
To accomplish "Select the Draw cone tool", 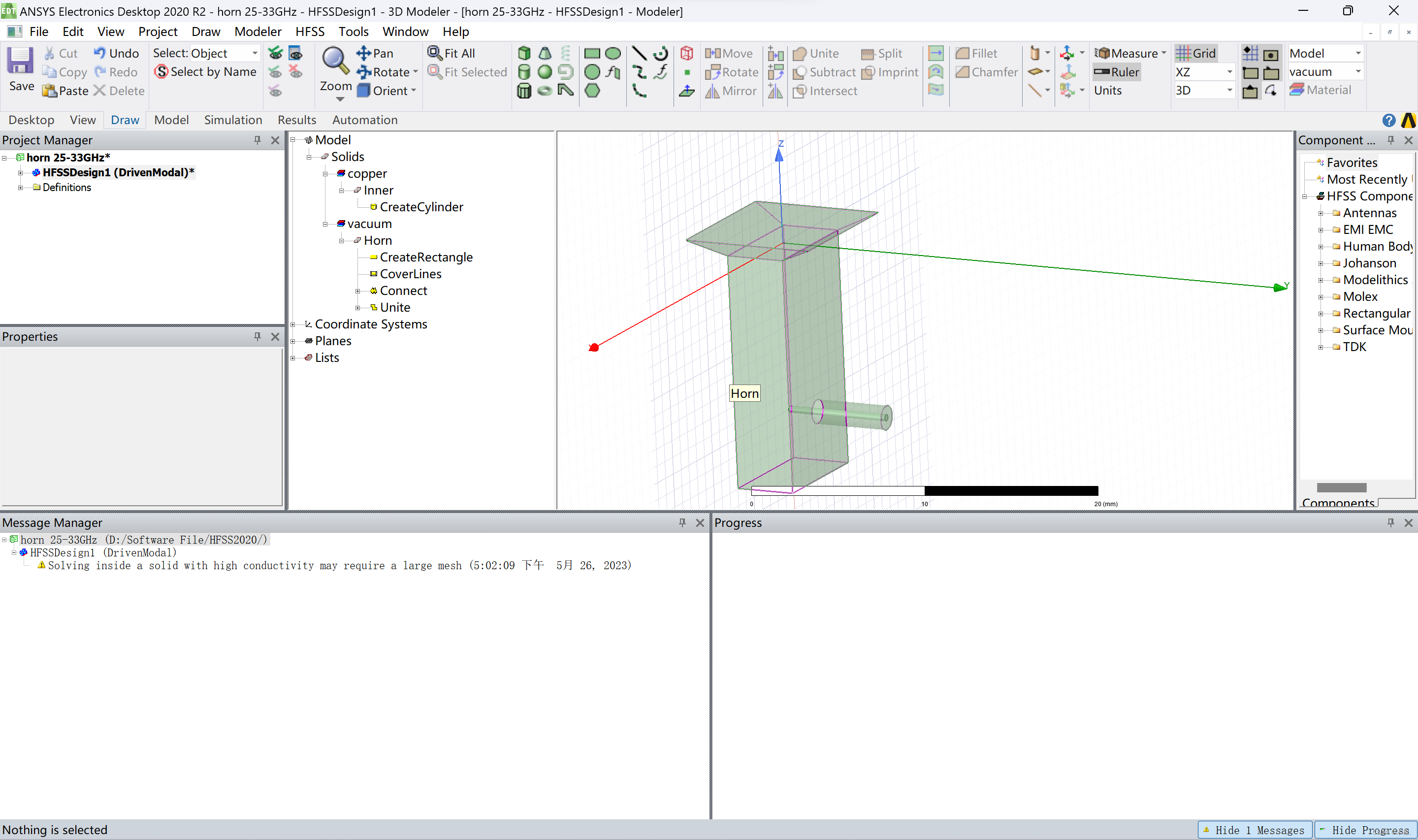I will tap(545, 53).
